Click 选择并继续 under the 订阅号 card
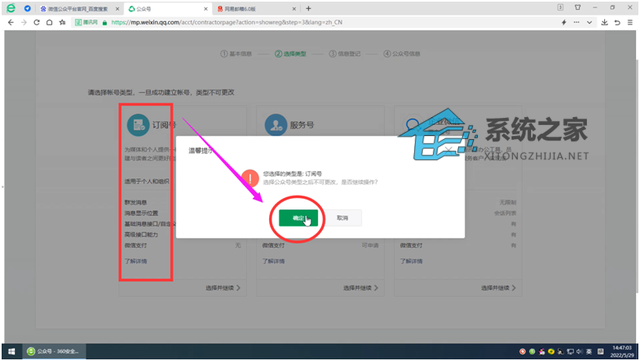This screenshot has width=640, height=361. tap(223, 288)
